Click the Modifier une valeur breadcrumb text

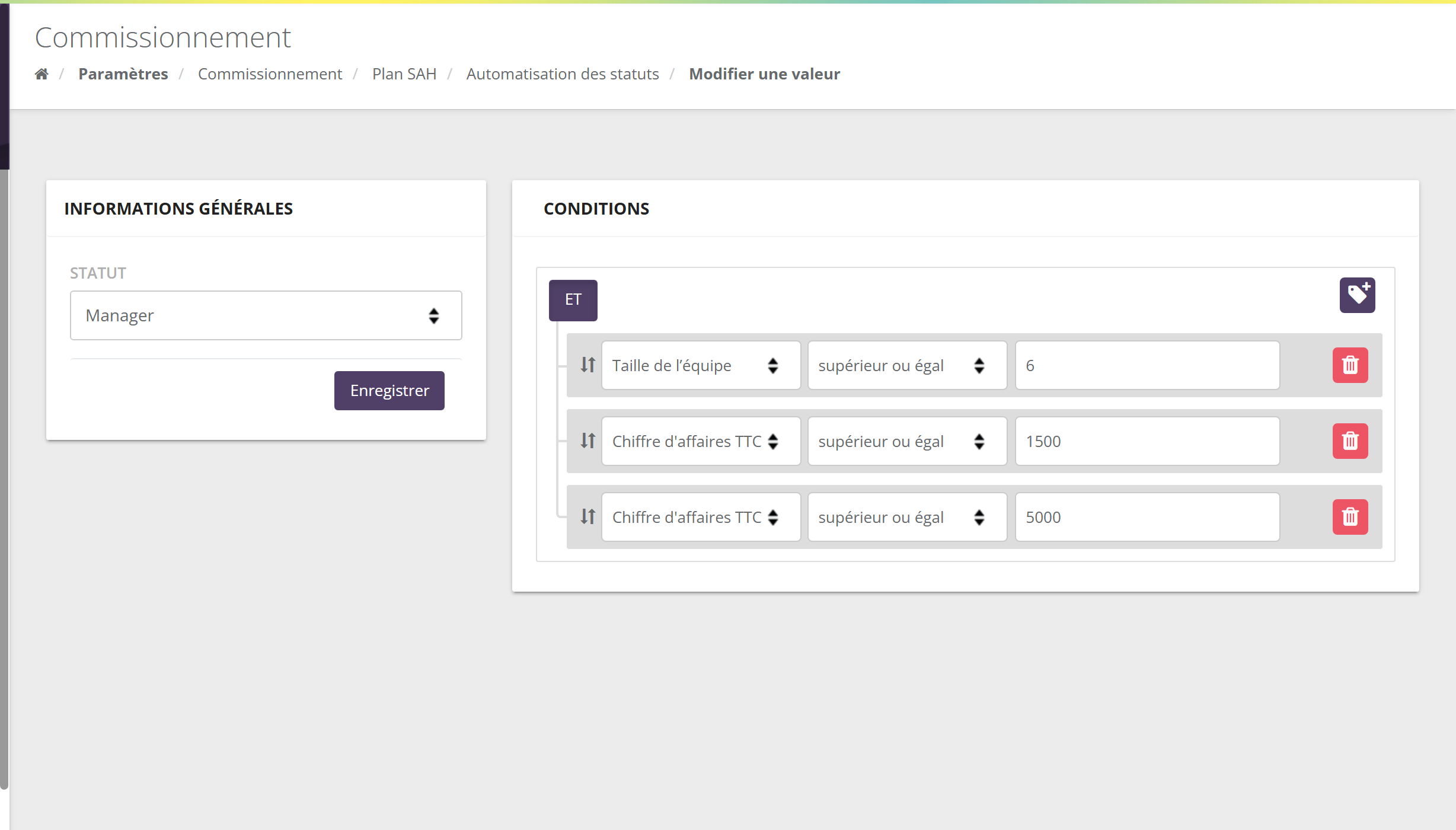tap(764, 74)
